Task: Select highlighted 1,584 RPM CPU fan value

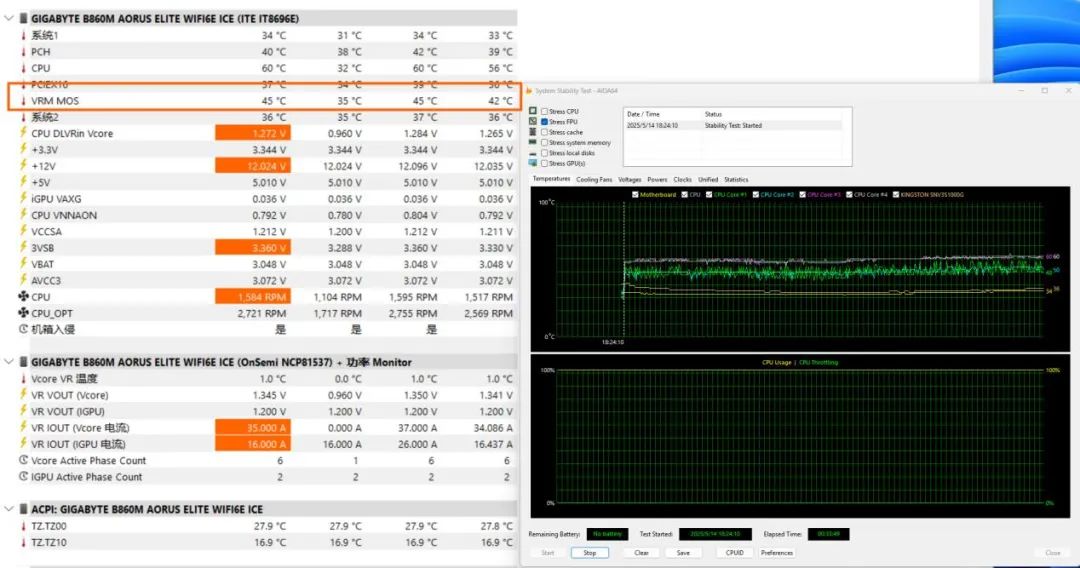Action: (x=253, y=297)
